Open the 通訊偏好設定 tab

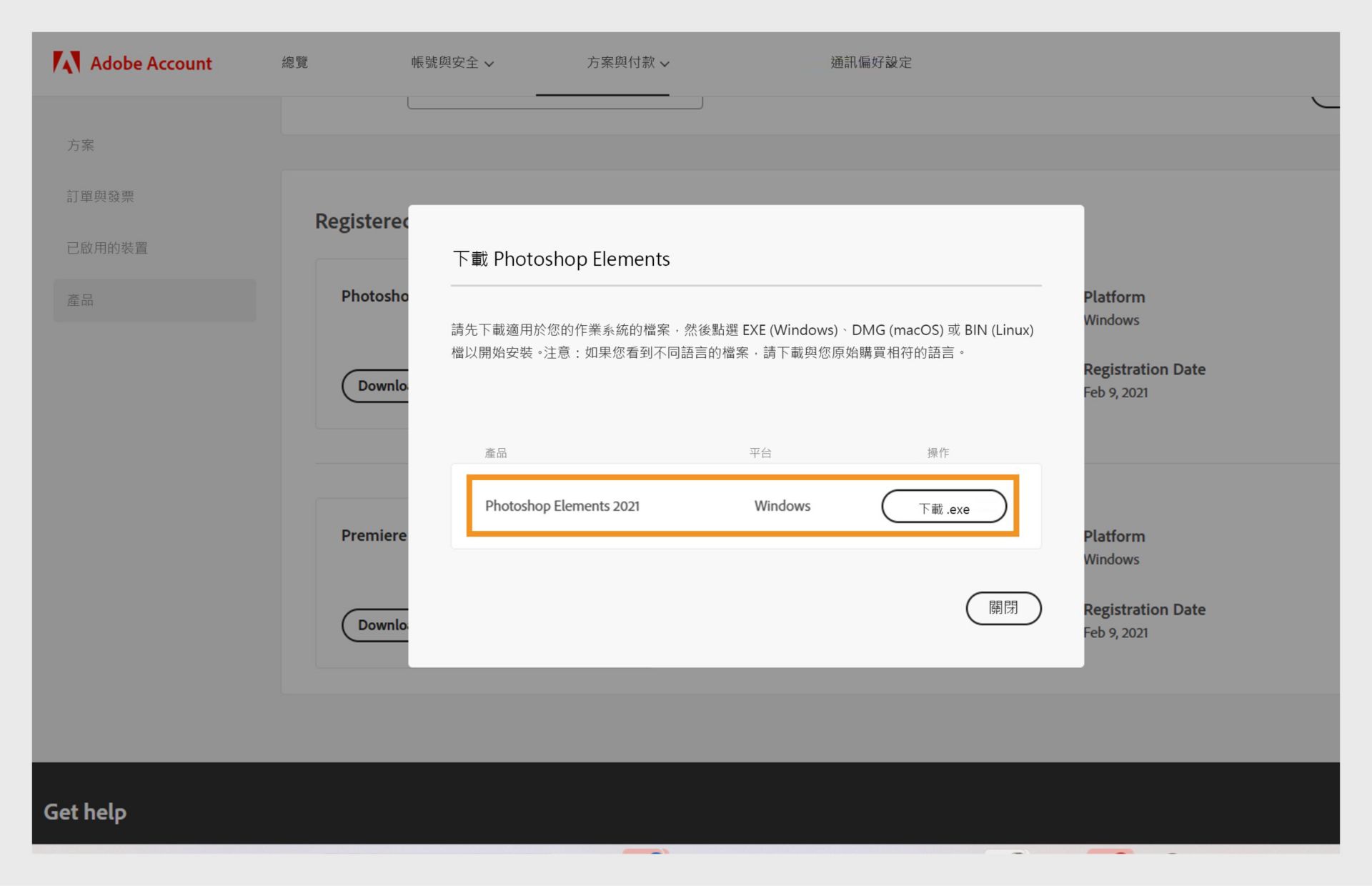870,63
